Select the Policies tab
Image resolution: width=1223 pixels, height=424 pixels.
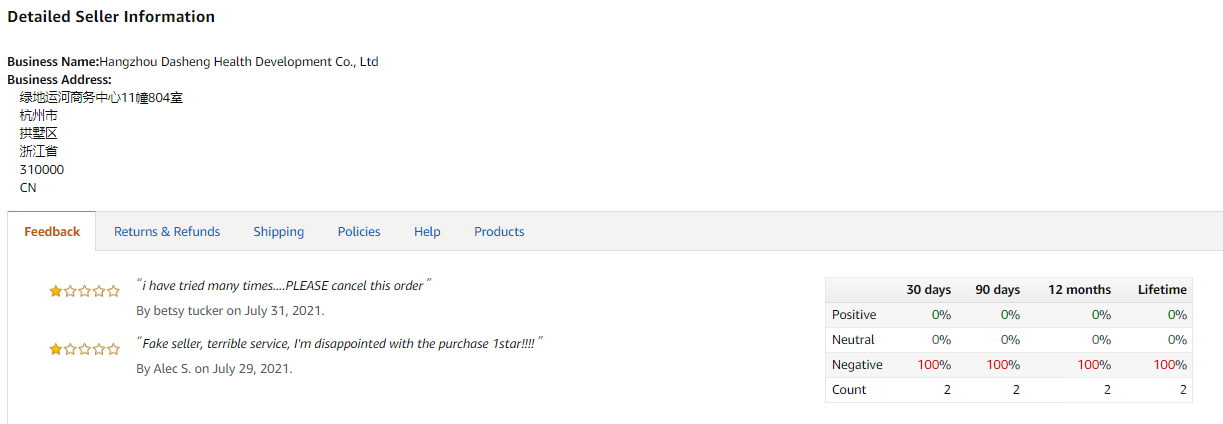(359, 232)
